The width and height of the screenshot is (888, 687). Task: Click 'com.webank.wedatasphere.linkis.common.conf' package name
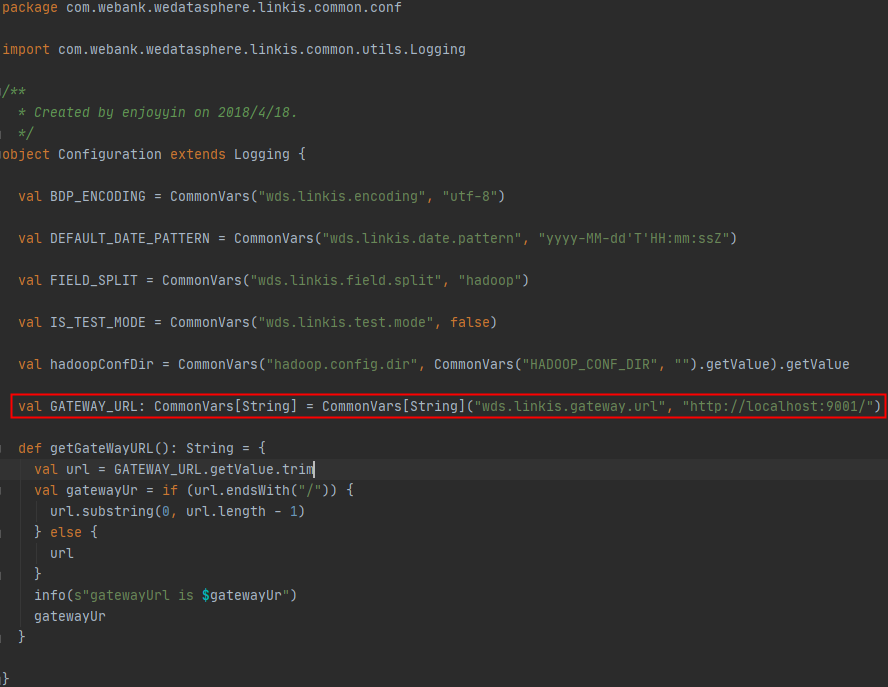tap(234, 8)
